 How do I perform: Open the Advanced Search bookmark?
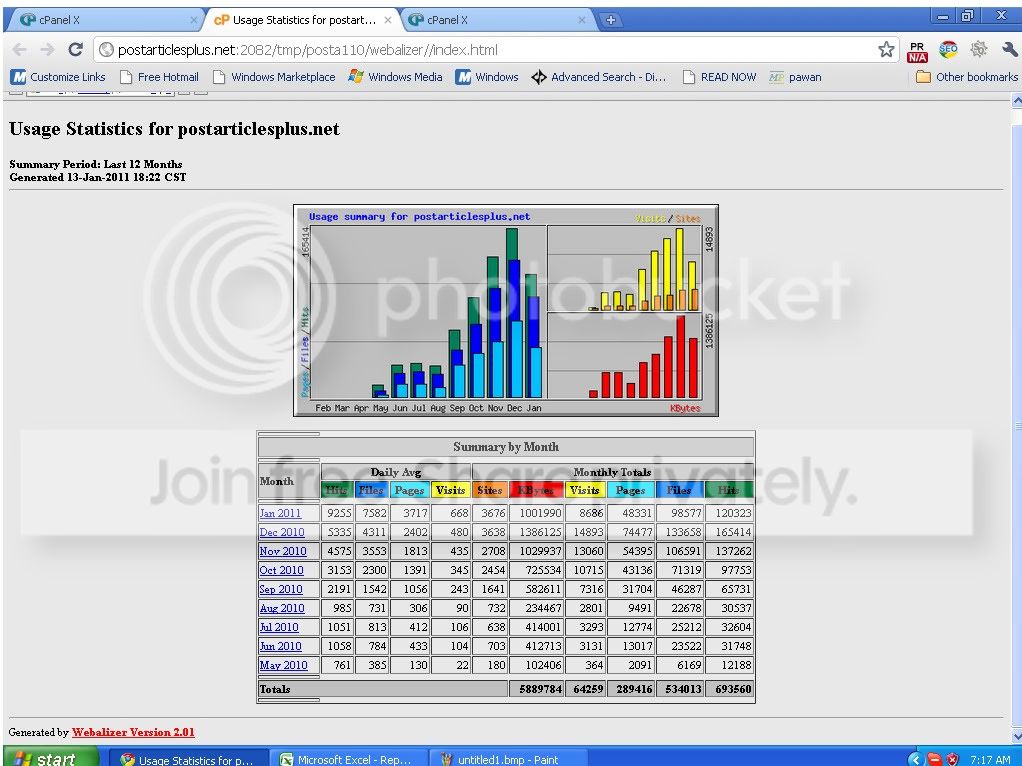click(599, 77)
